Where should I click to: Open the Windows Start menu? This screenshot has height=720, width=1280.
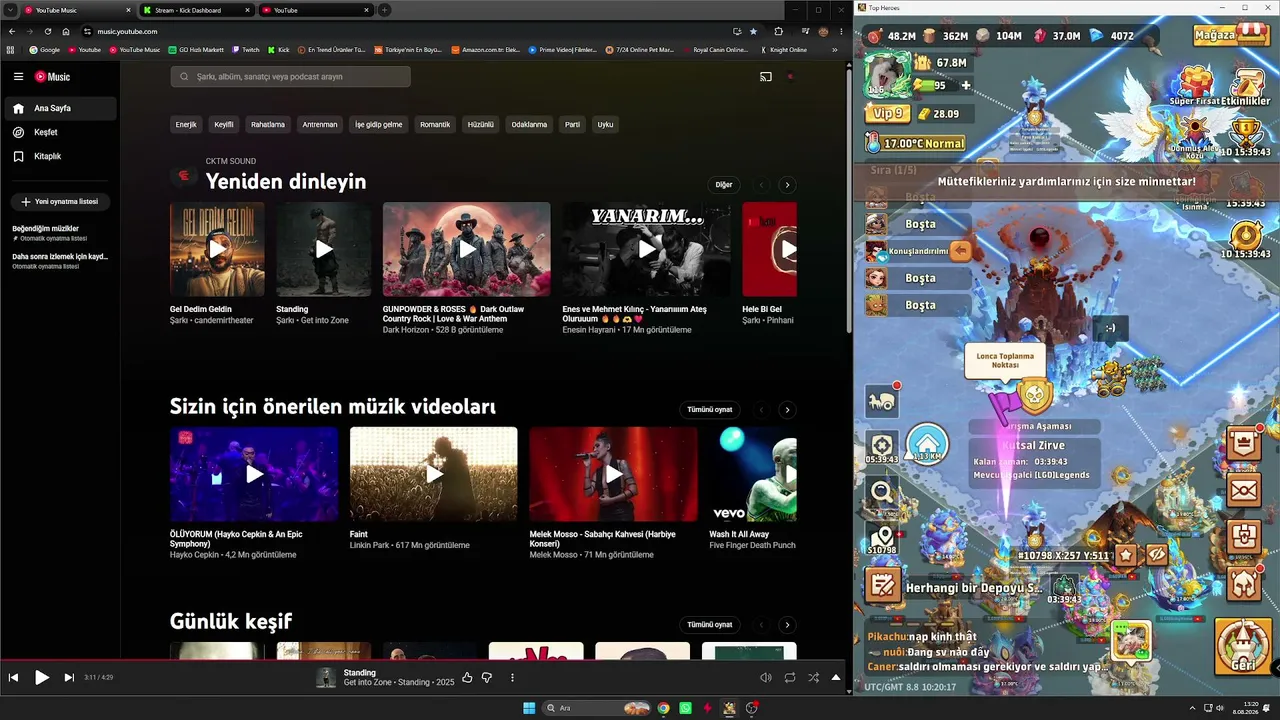529,708
